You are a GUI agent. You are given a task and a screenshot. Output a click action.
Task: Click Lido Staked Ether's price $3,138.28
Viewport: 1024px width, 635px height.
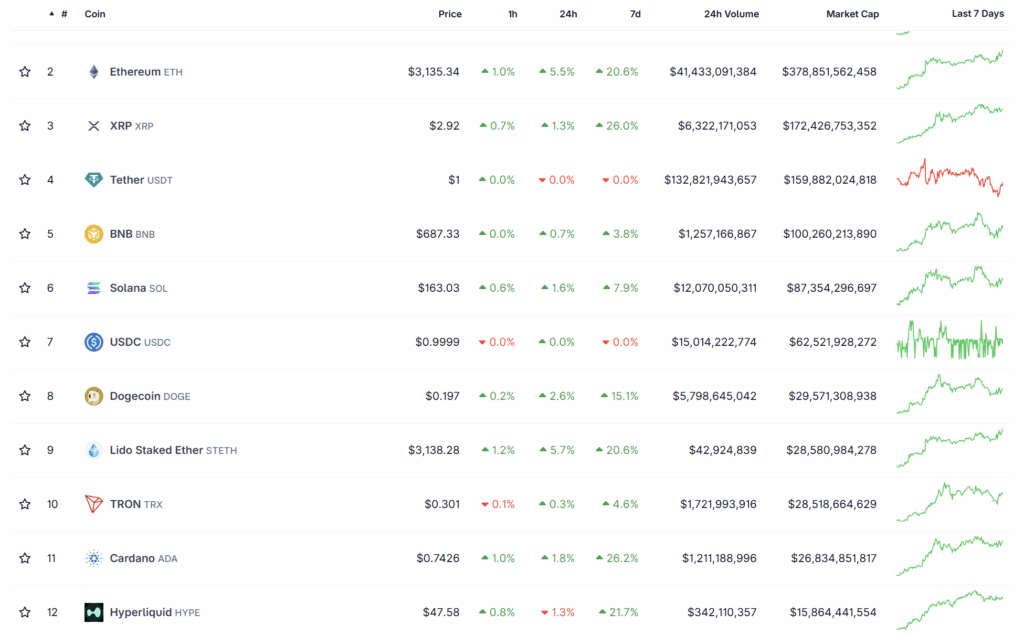pos(433,450)
